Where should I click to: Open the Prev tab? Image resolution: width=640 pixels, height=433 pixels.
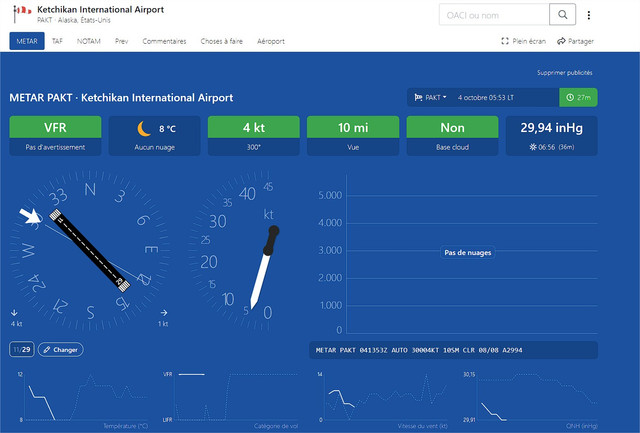click(x=121, y=41)
